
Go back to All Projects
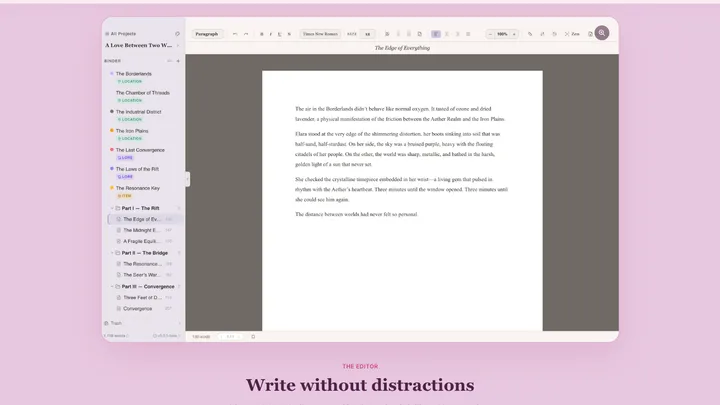121,34
